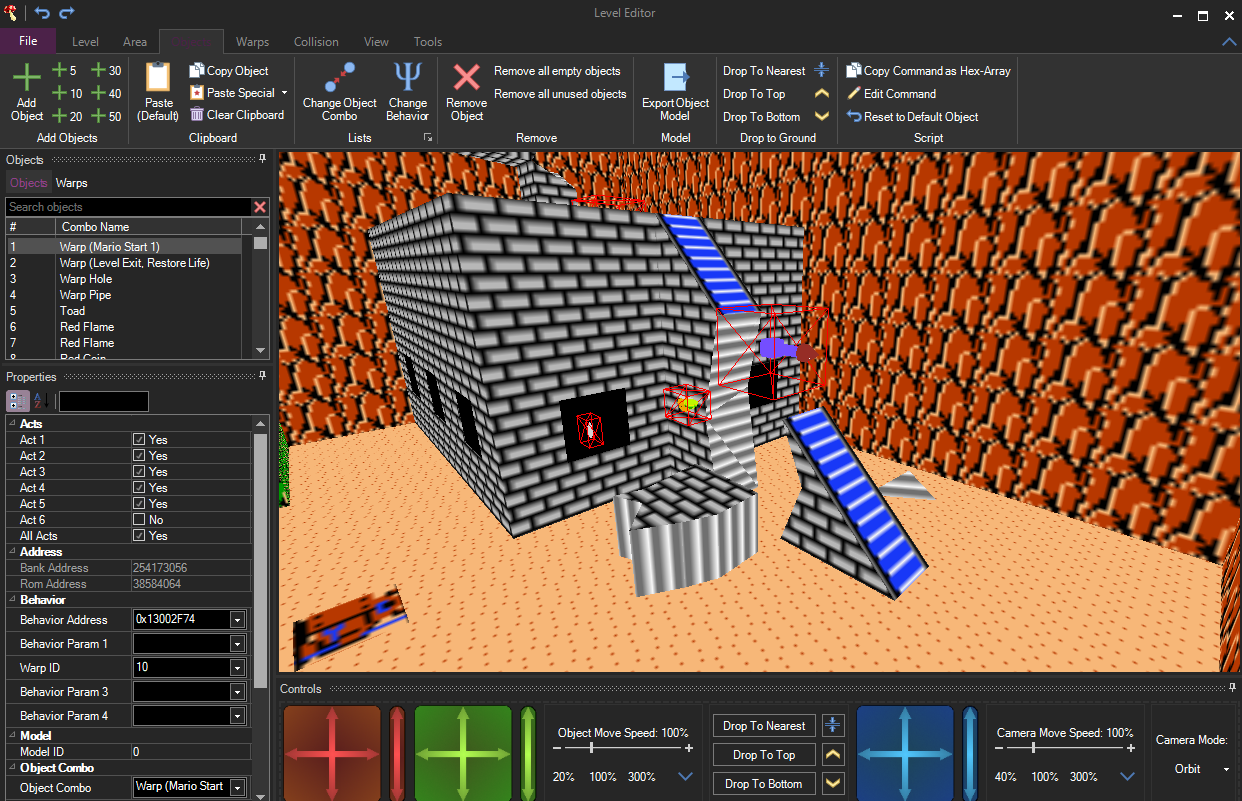Adjust the Object Move Speed slider
The width and height of the screenshot is (1242, 801).
point(592,748)
